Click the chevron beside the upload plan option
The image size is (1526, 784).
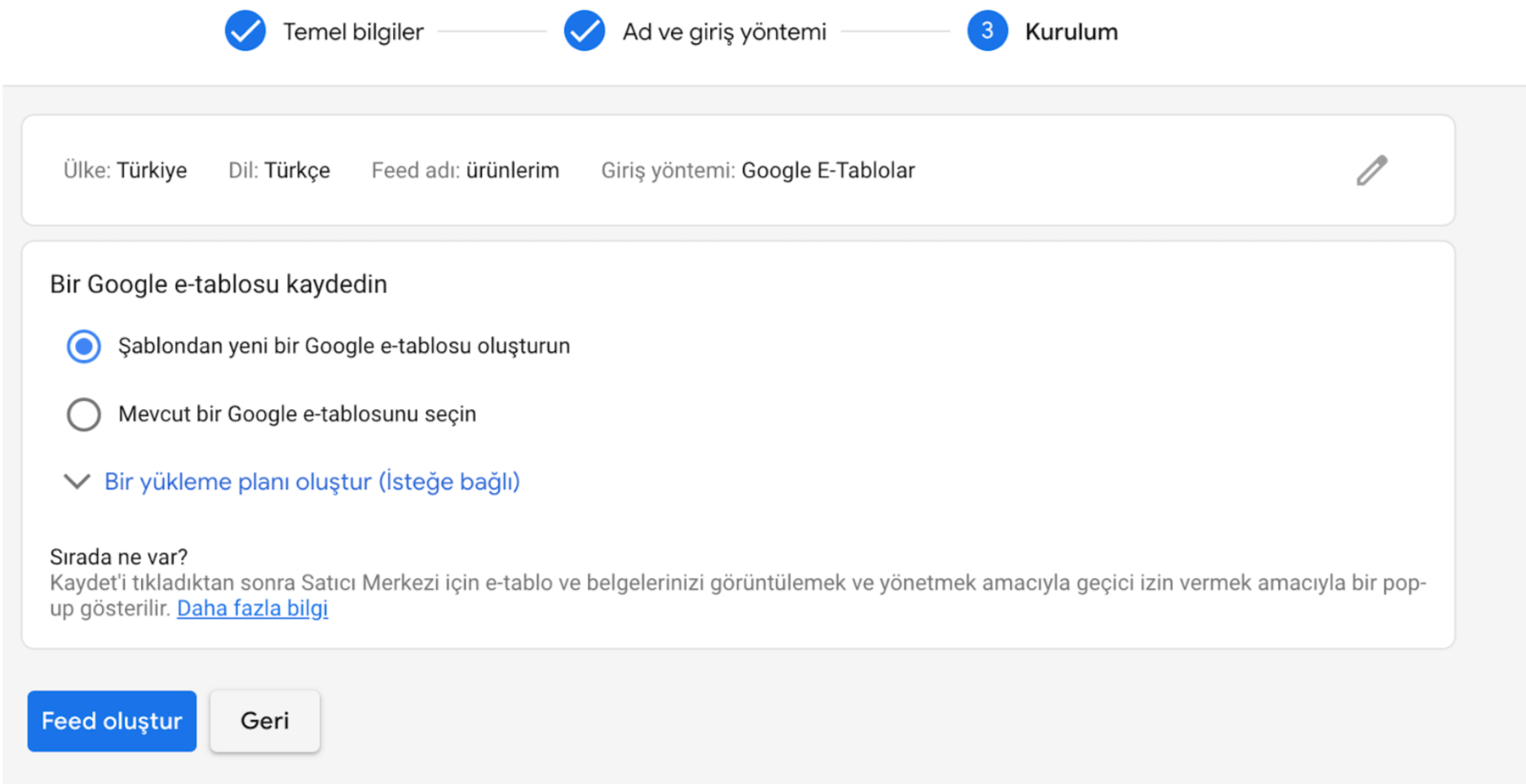click(77, 482)
